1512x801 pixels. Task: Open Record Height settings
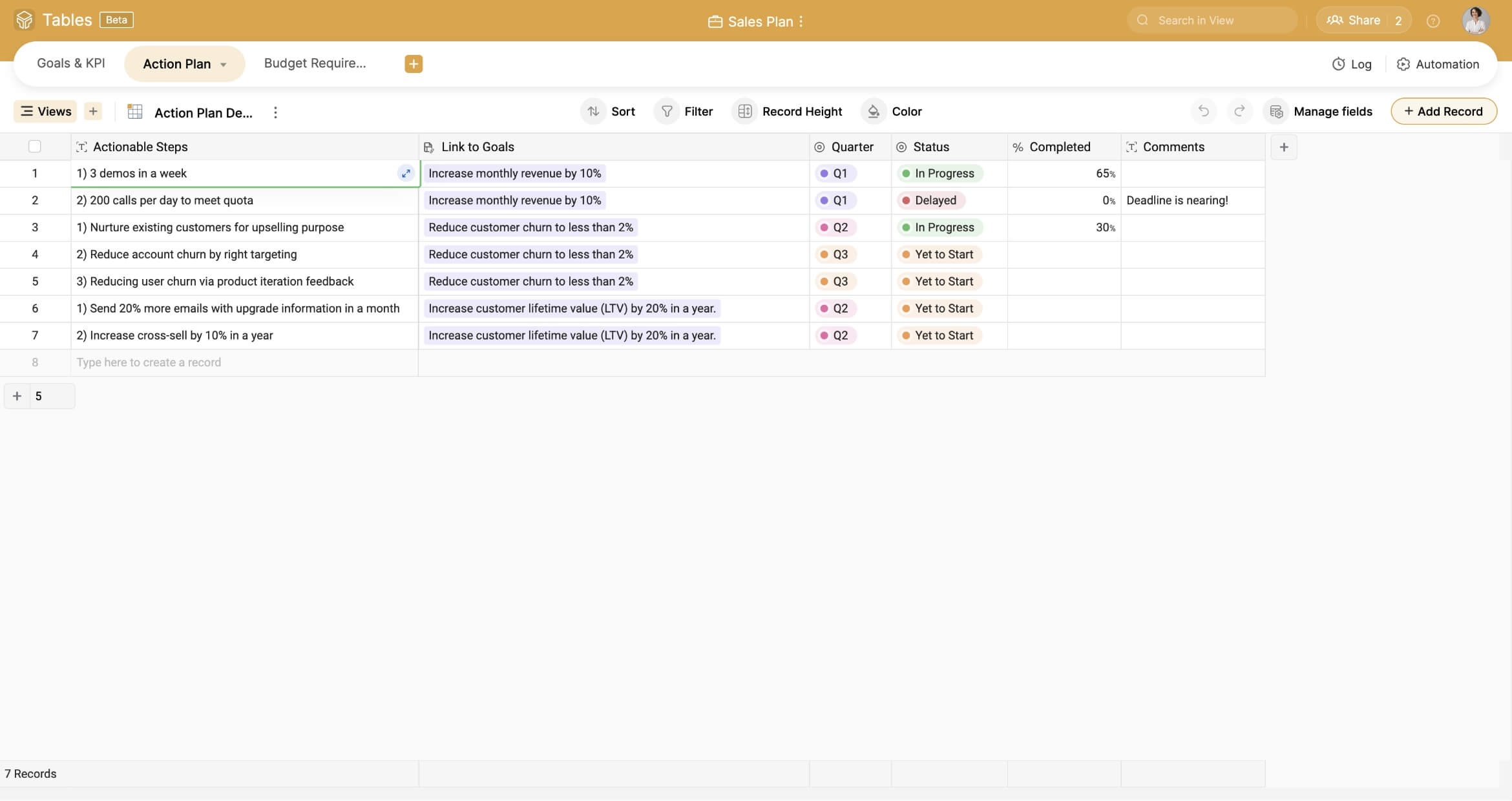(787, 111)
